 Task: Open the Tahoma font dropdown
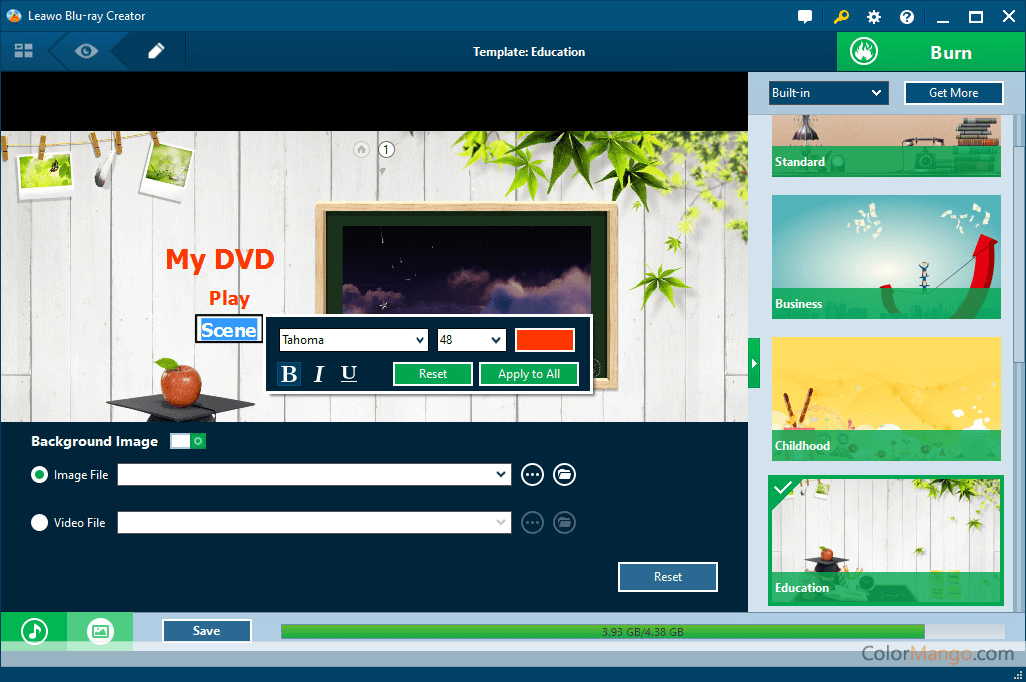(x=353, y=340)
